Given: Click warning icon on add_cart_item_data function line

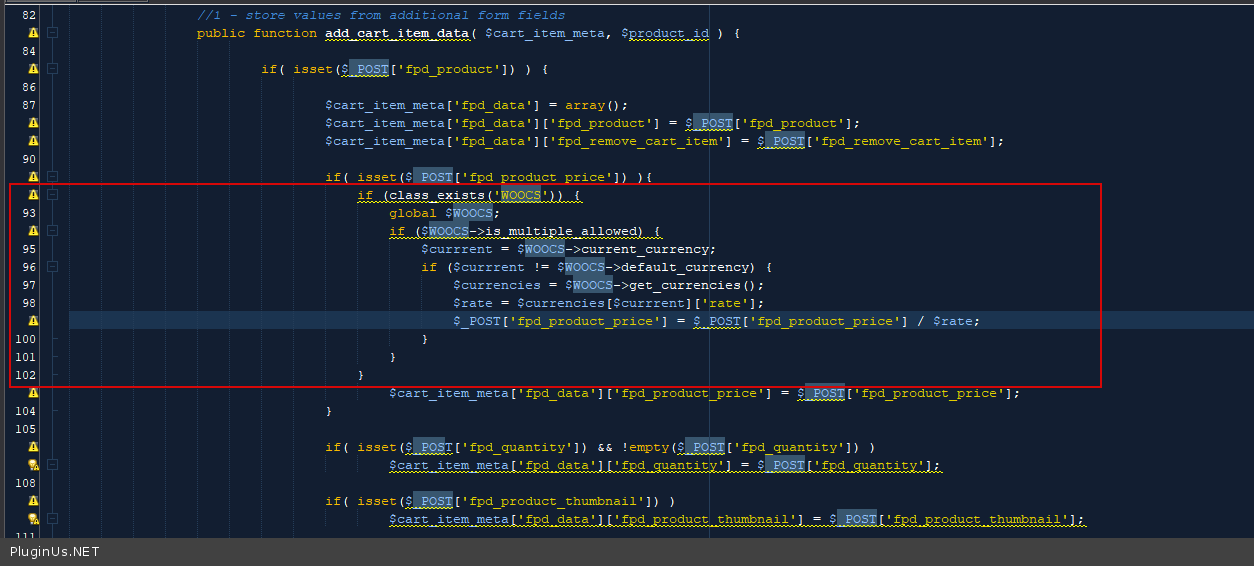Looking at the screenshot, I should click(x=33, y=33).
